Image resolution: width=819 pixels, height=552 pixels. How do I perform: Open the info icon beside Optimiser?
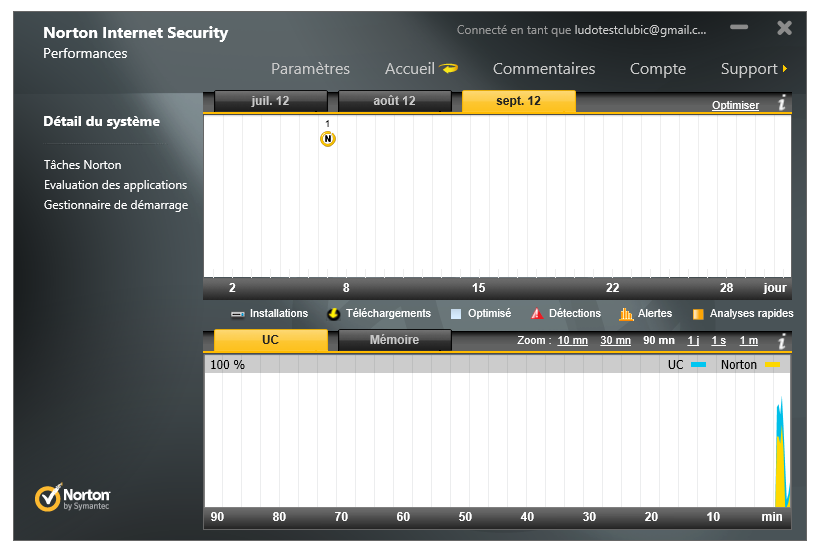click(782, 102)
